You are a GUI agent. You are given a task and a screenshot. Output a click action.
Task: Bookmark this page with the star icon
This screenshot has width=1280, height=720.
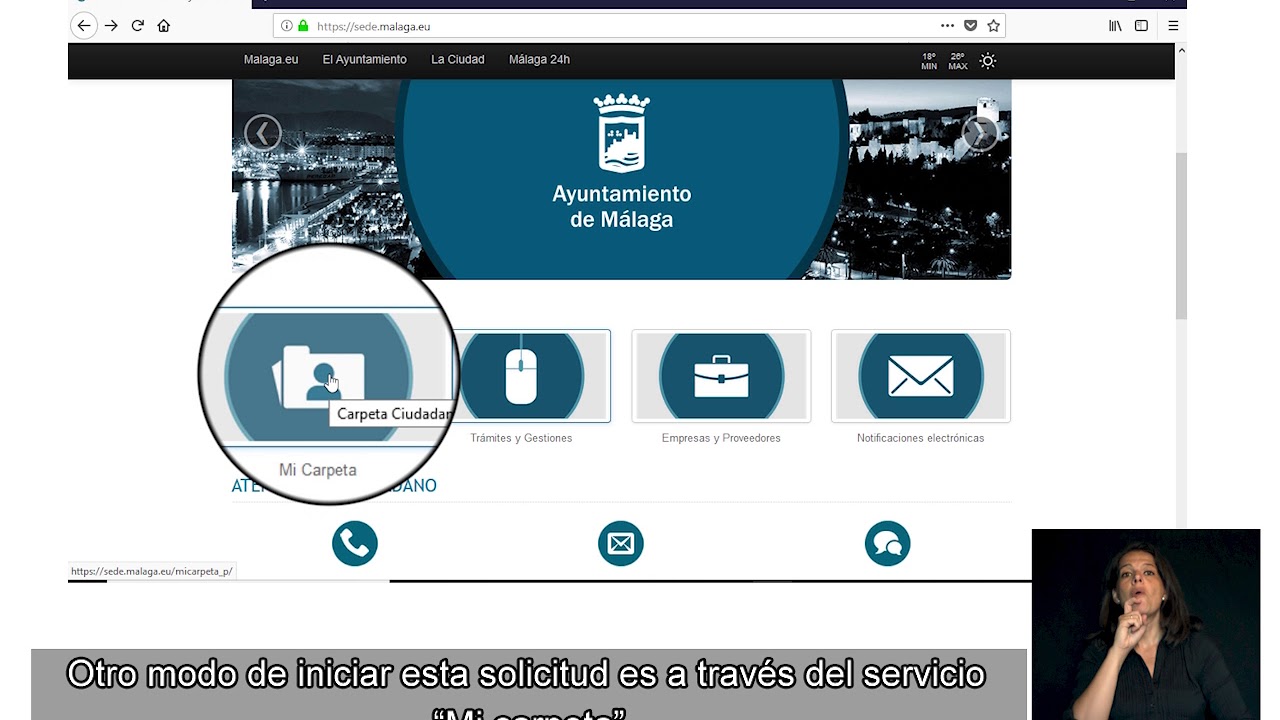coord(993,26)
